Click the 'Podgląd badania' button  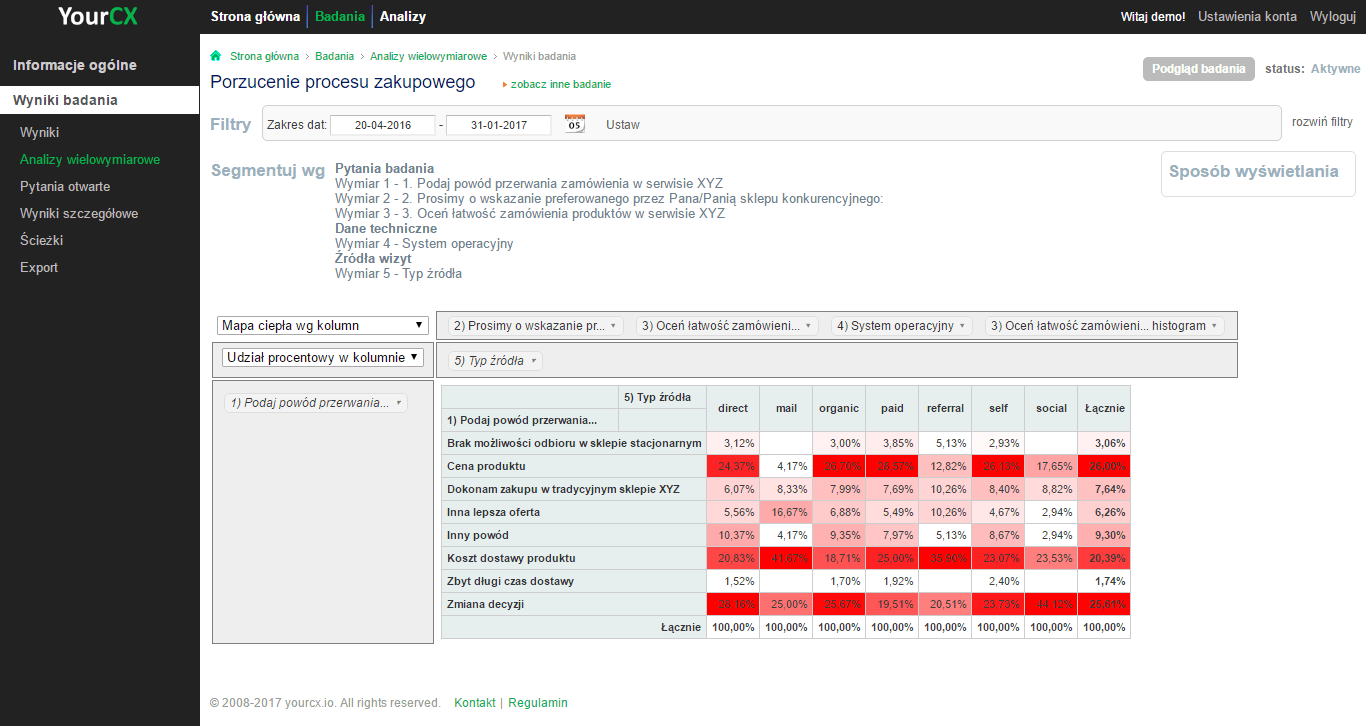pos(1199,69)
